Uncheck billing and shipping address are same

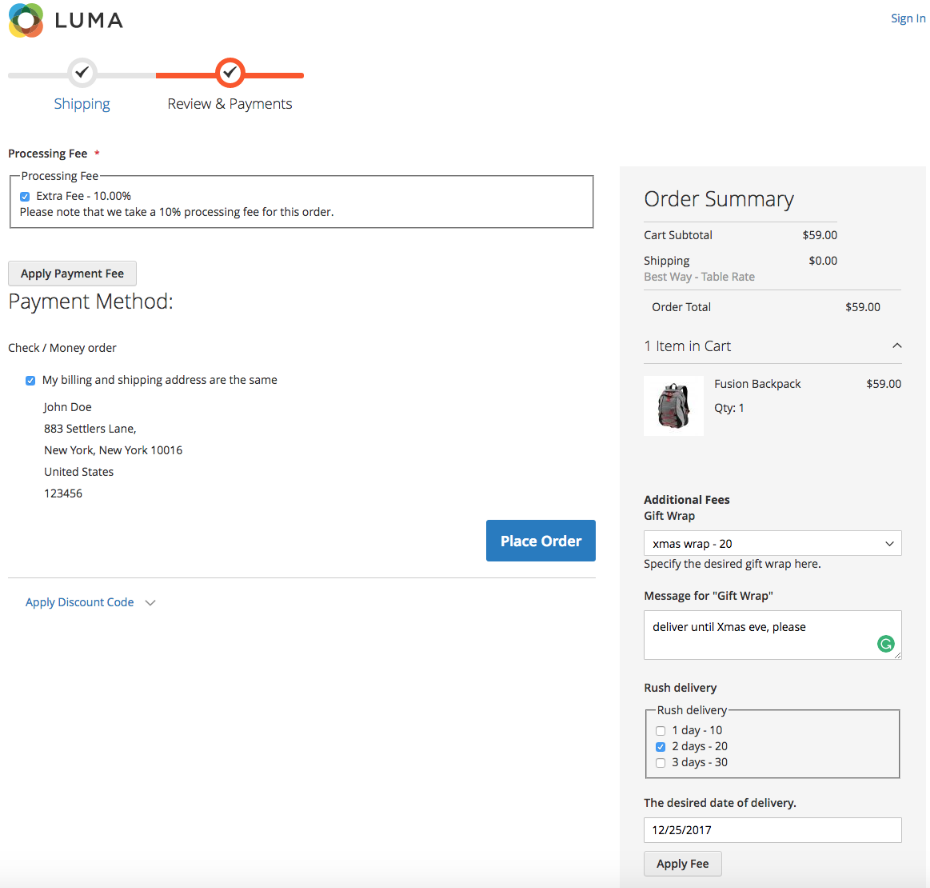coord(30,380)
